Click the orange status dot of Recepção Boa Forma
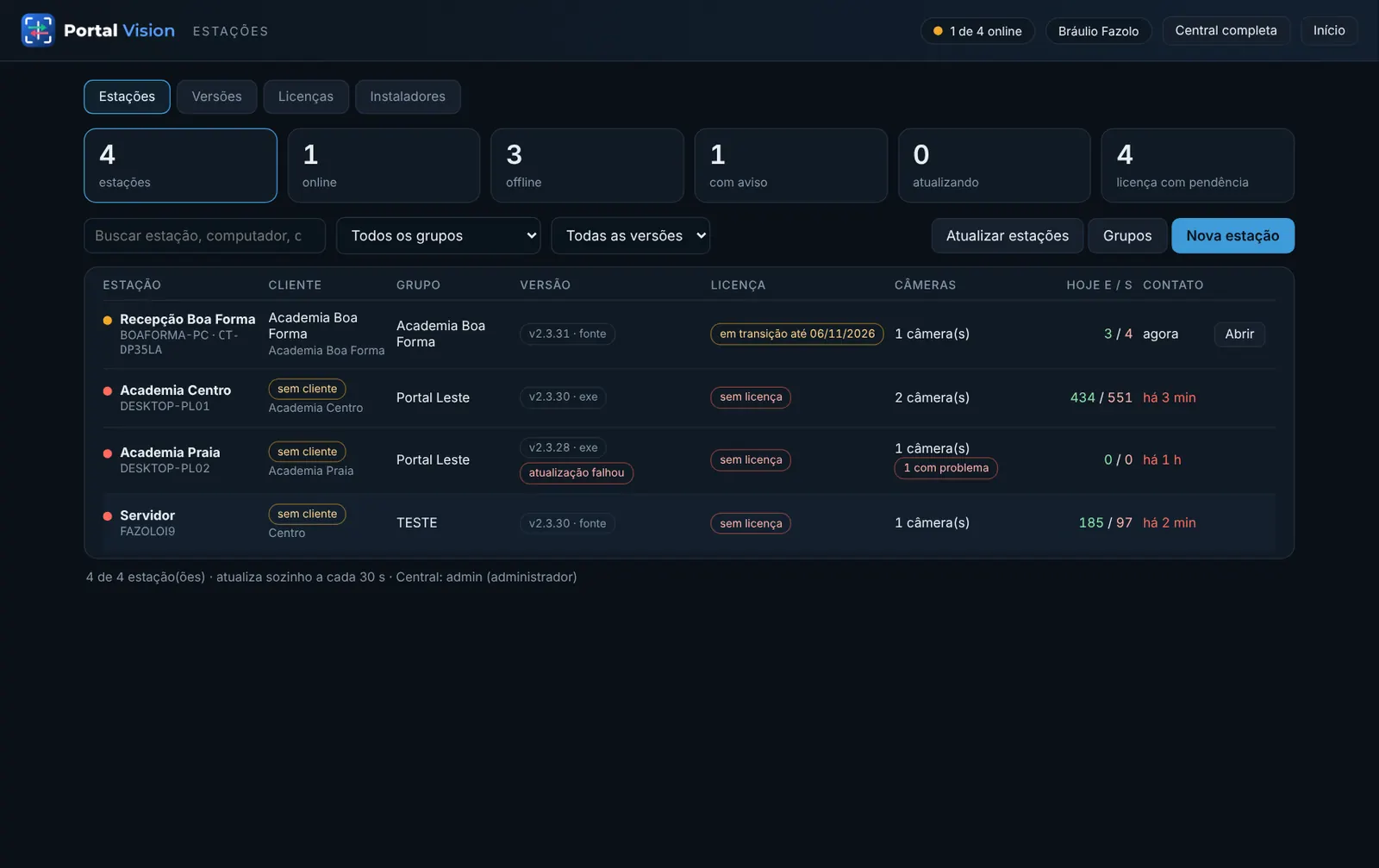This screenshot has height=868, width=1379. pos(108,320)
